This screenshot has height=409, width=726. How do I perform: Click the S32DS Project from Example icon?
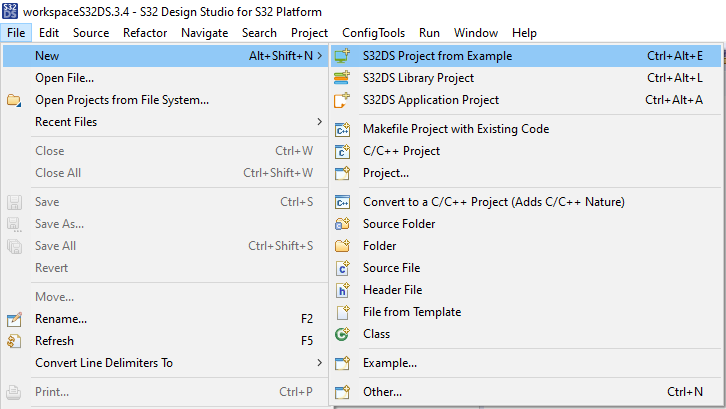[342, 56]
